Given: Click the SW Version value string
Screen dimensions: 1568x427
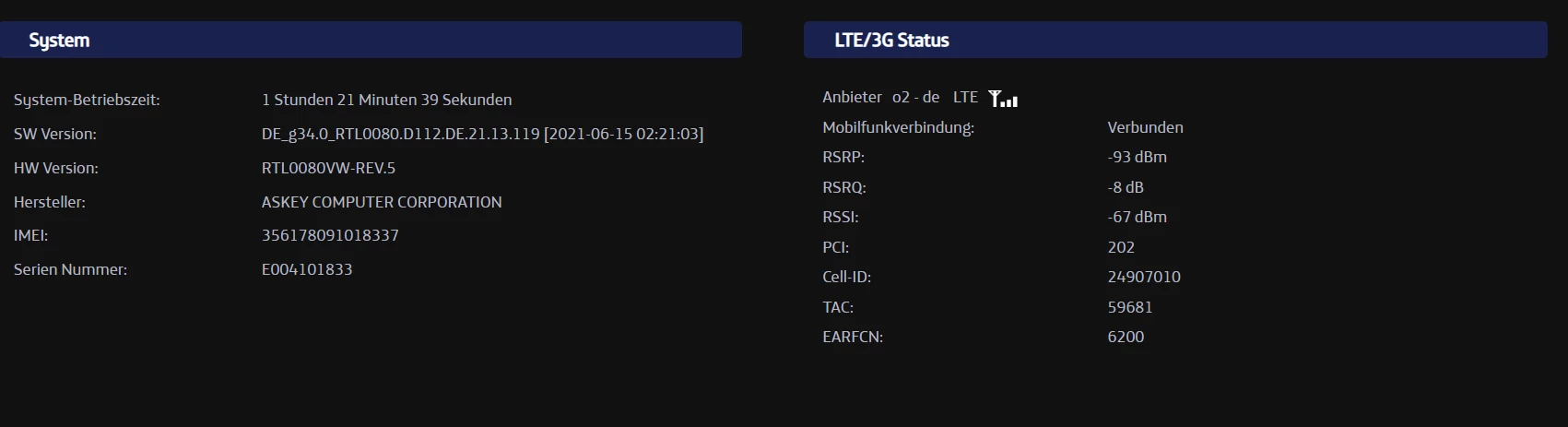Looking at the screenshot, I should [x=482, y=134].
